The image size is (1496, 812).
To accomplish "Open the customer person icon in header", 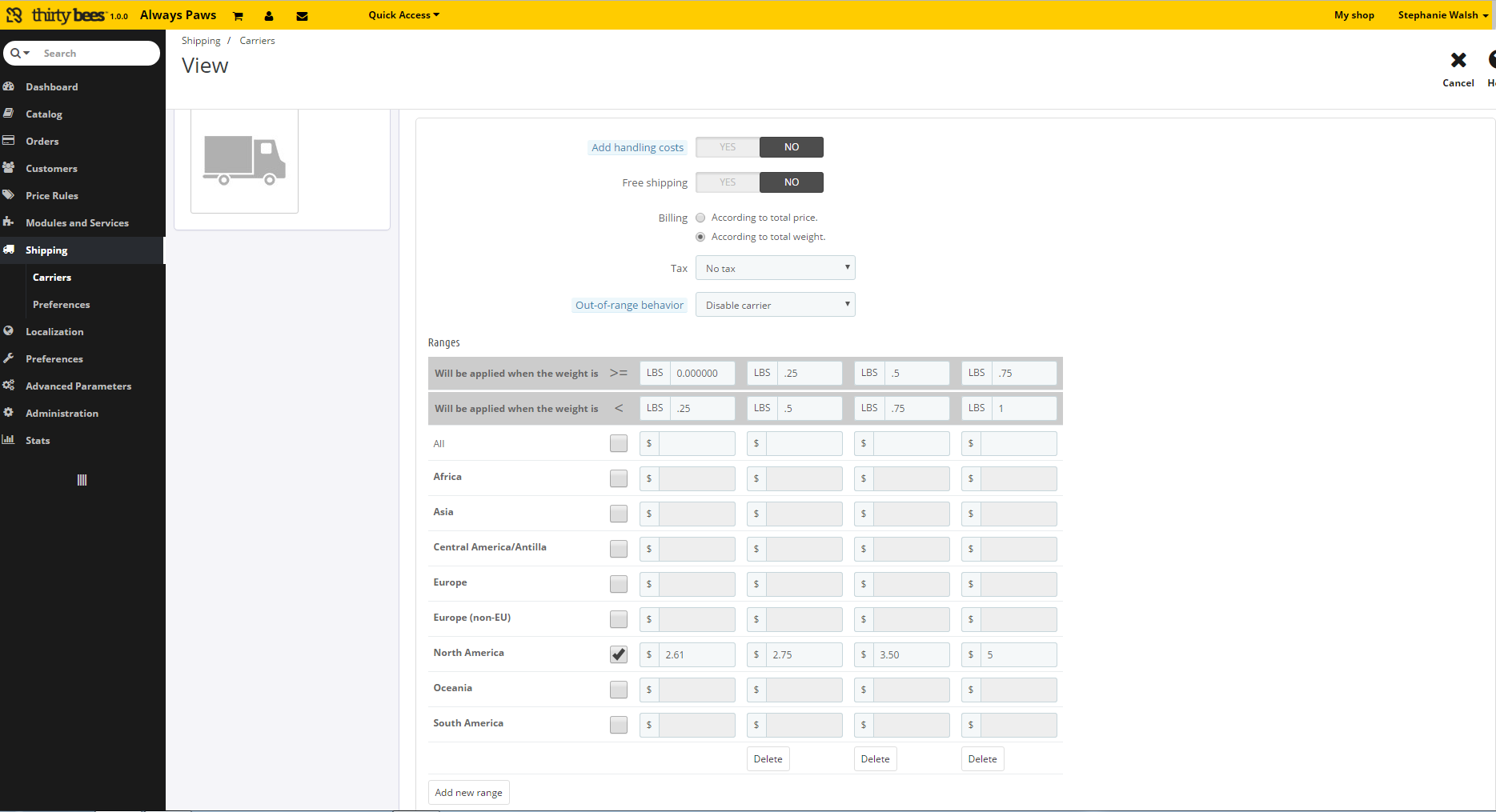I will pyautogui.click(x=269, y=16).
